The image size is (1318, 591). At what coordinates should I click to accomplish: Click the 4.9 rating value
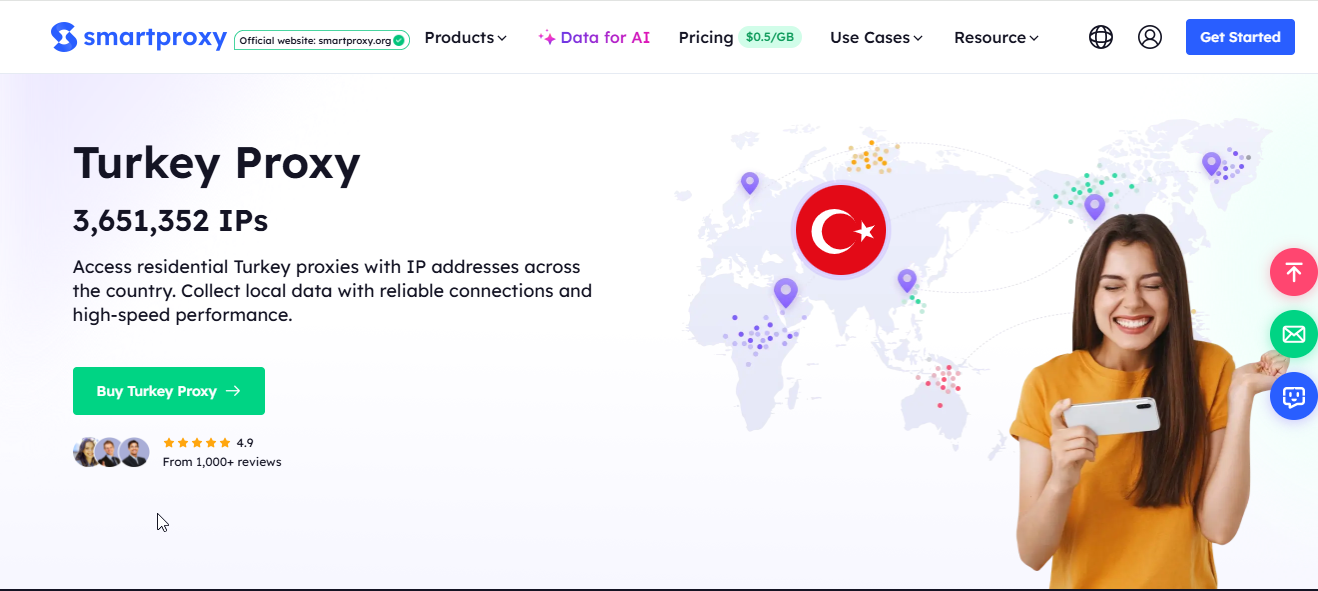[x=245, y=442]
